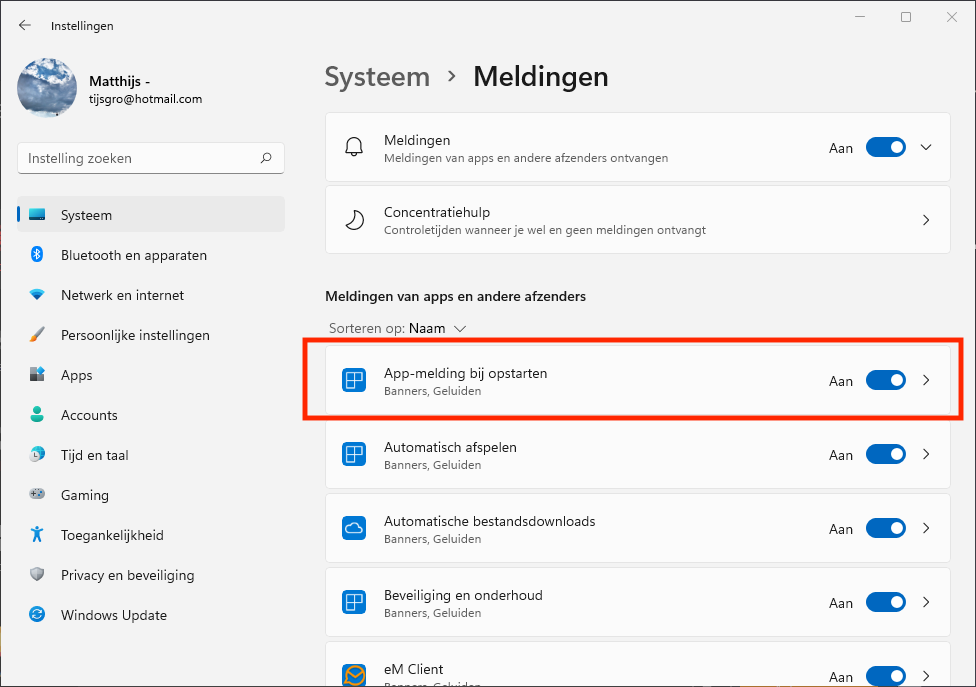Open the Concentratiehulp settings page
Image resolution: width=976 pixels, height=687 pixels.
point(637,220)
